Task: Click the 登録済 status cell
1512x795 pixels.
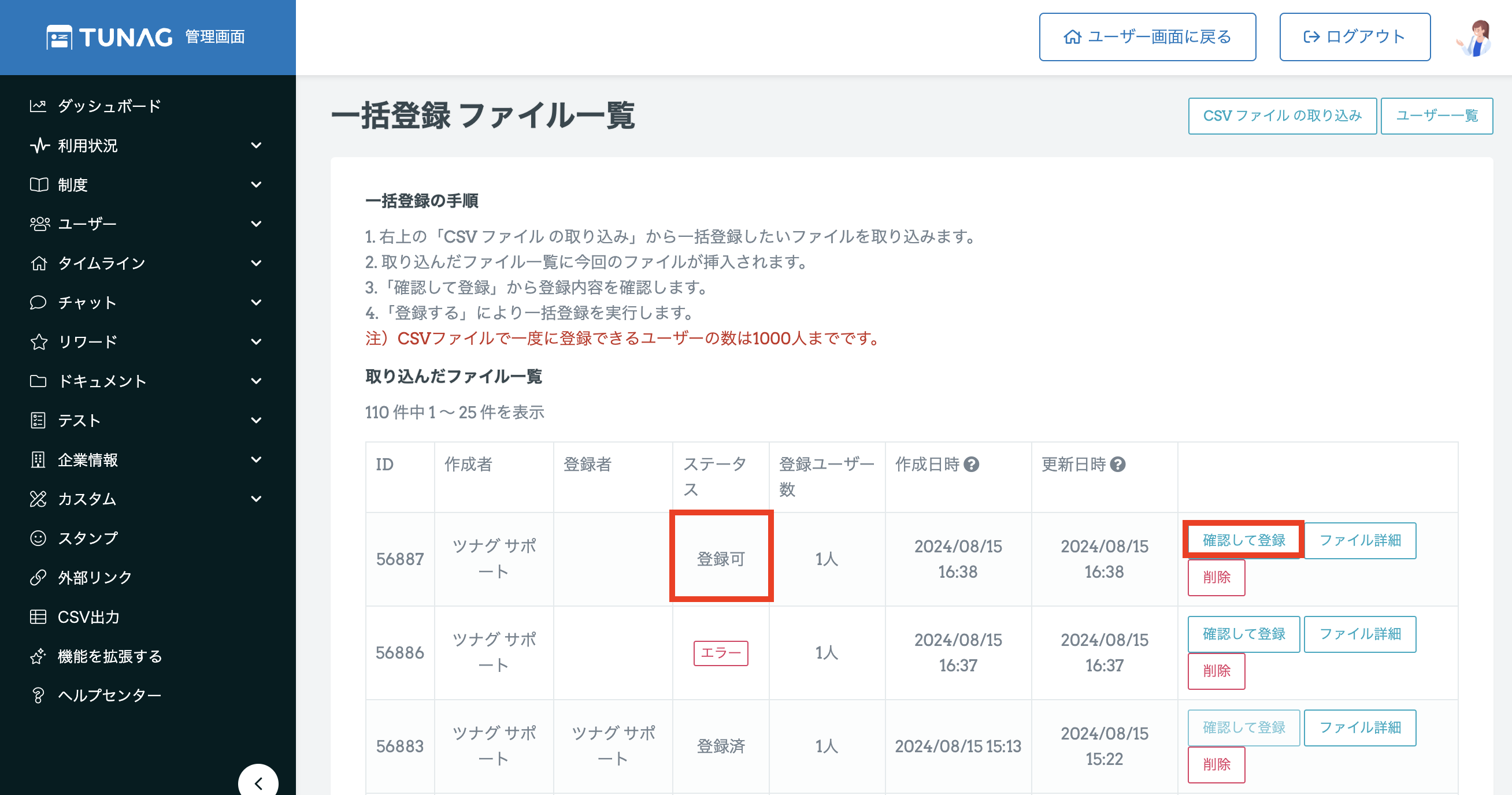Action: [721, 746]
